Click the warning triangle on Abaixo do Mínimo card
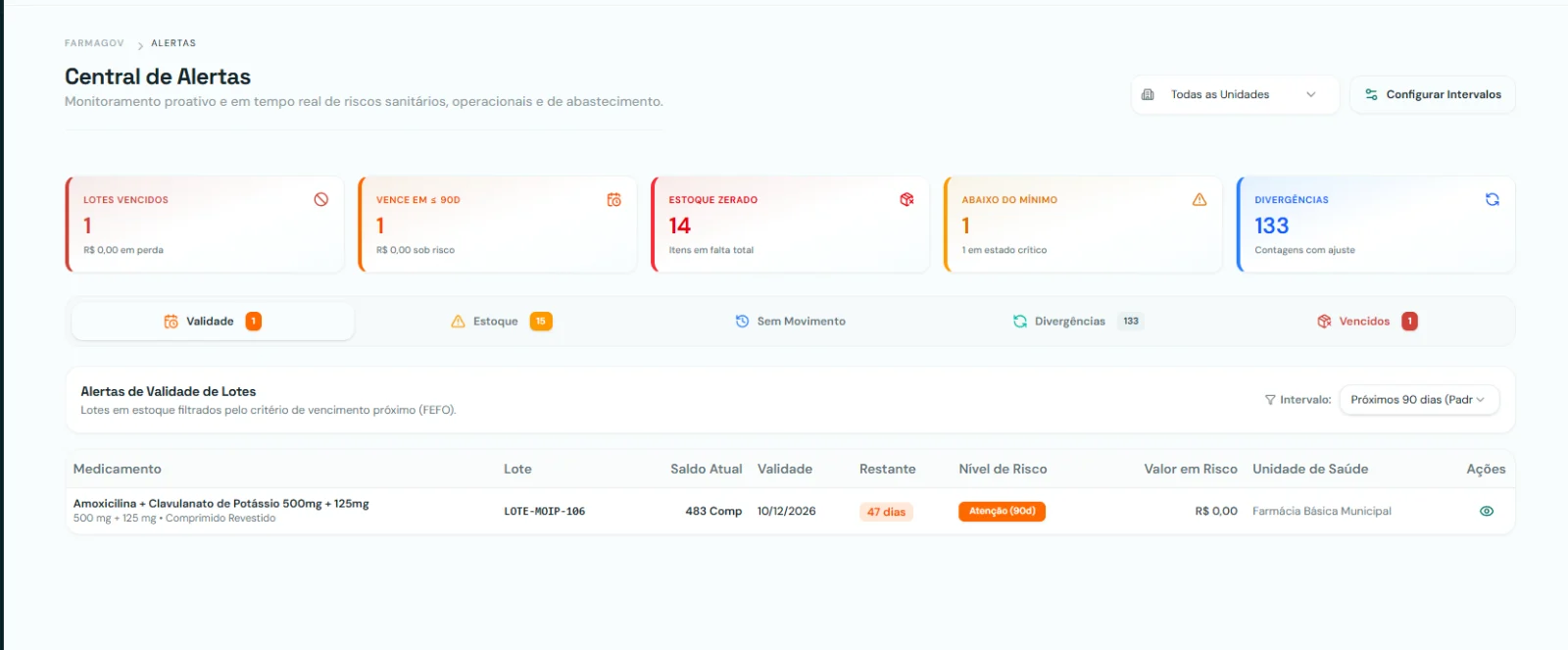This screenshot has width=1568, height=650. click(1200, 199)
